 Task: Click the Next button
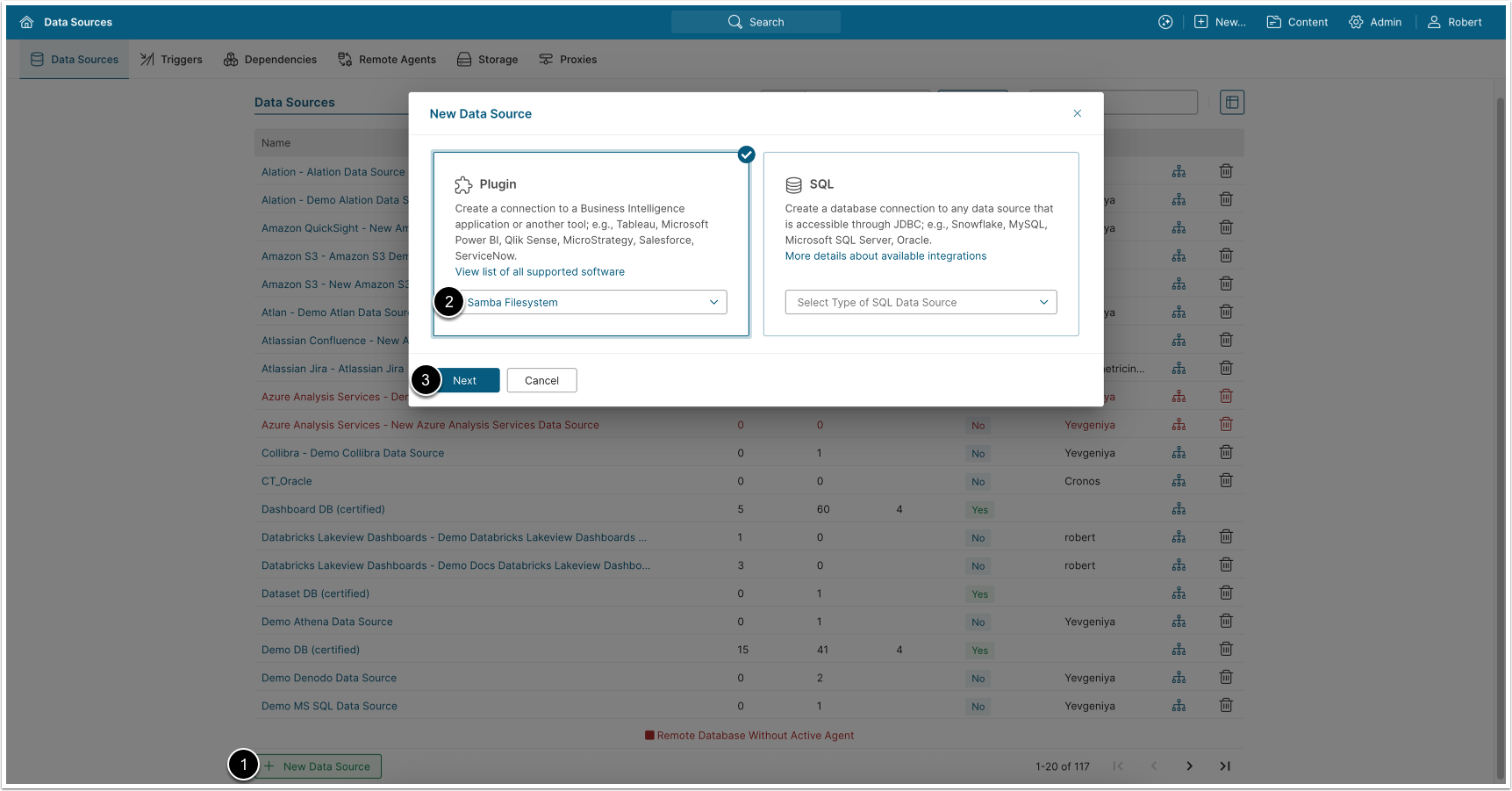[x=465, y=380]
